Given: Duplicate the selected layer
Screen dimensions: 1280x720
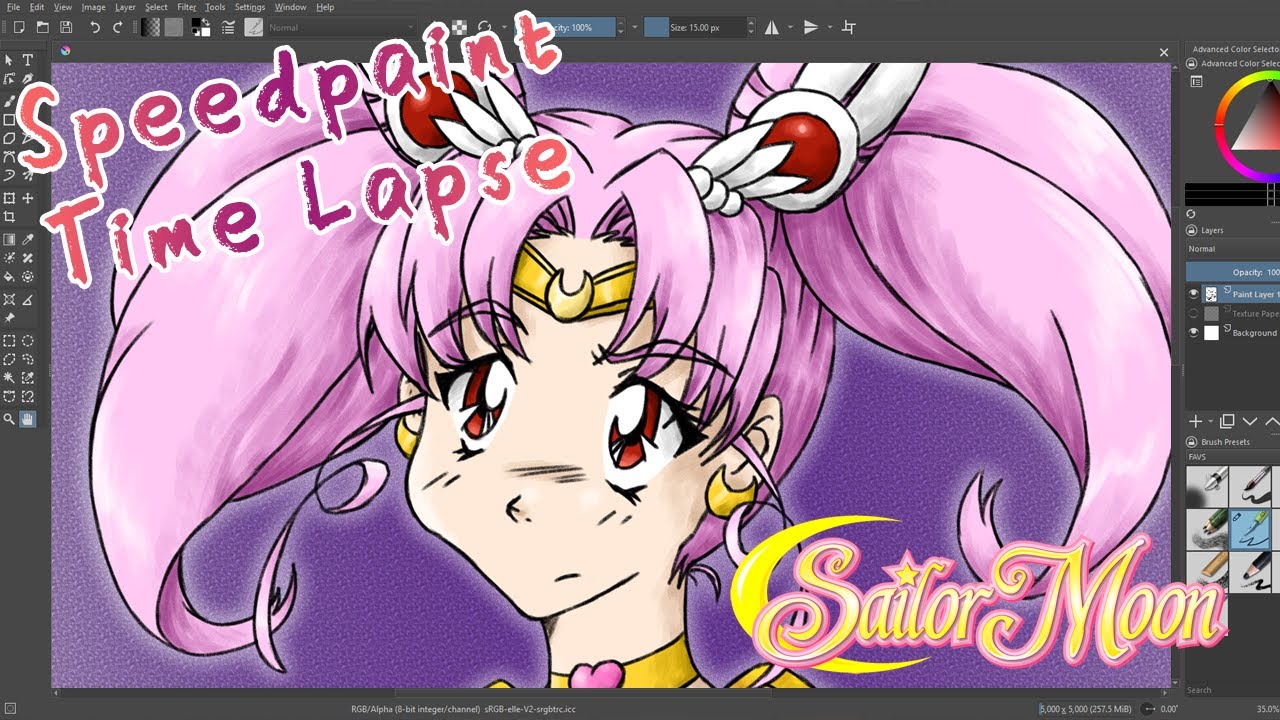Looking at the screenshot, I should click(1228, 422).
